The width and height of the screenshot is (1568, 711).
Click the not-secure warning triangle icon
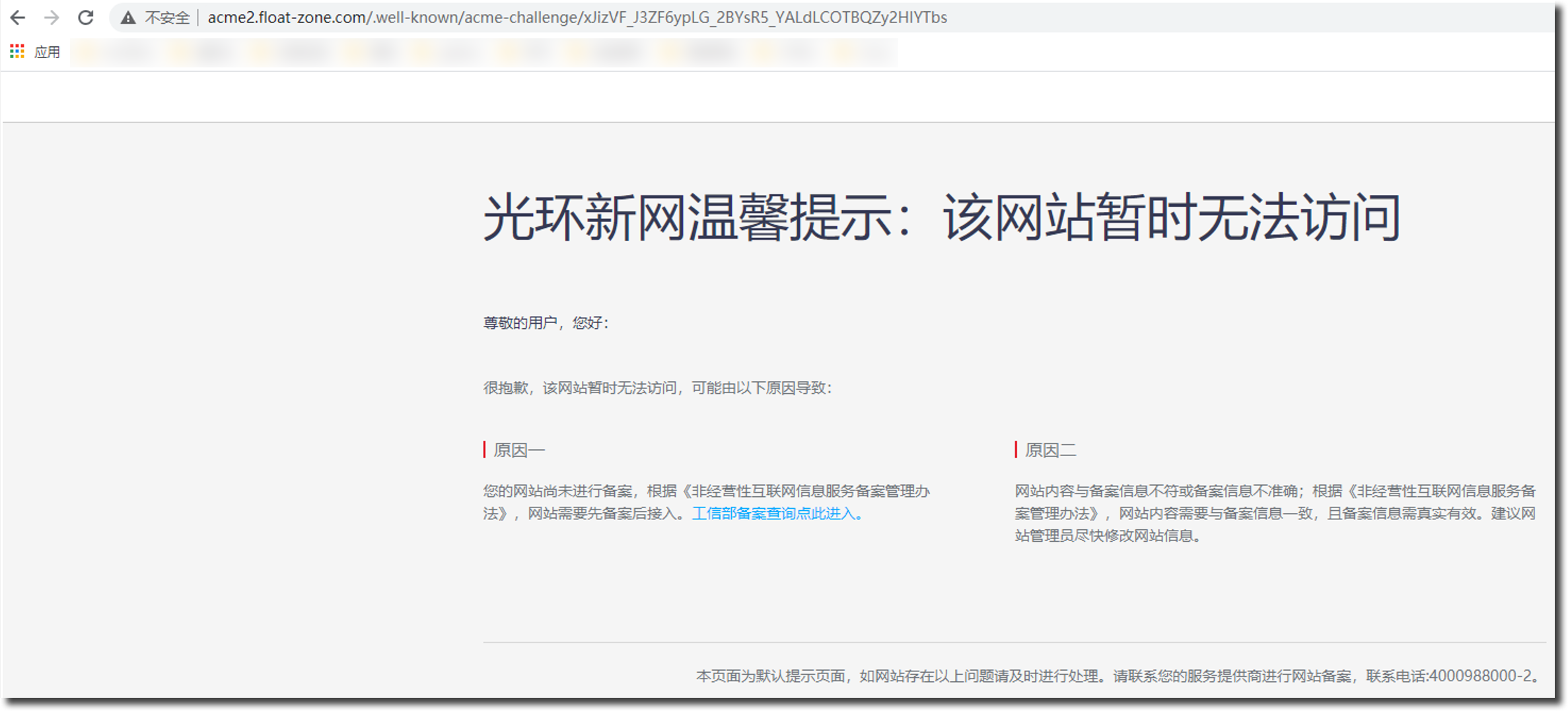point(128,18)
